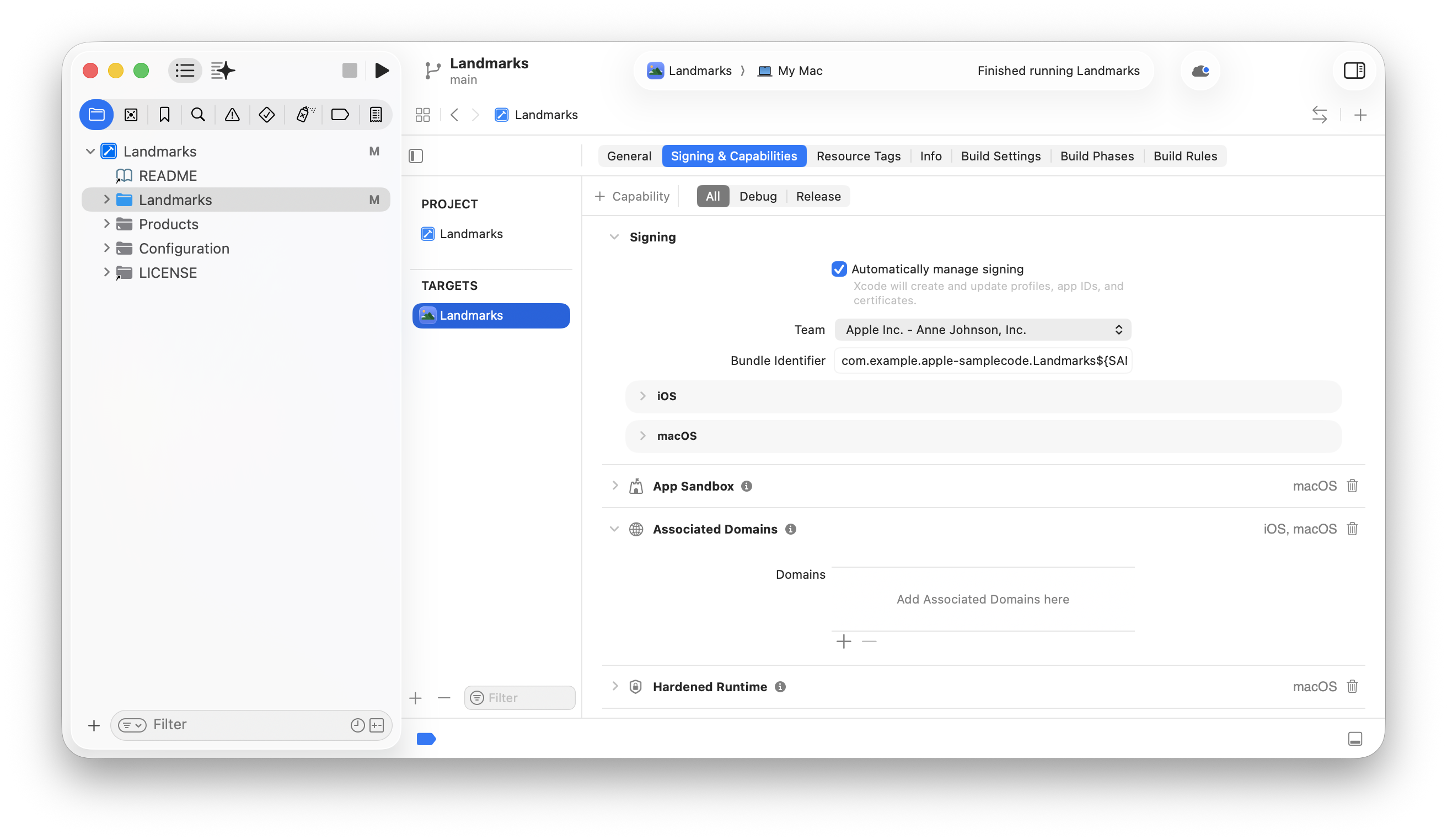Switch to the Resource Tags tab

pos(858,156)
